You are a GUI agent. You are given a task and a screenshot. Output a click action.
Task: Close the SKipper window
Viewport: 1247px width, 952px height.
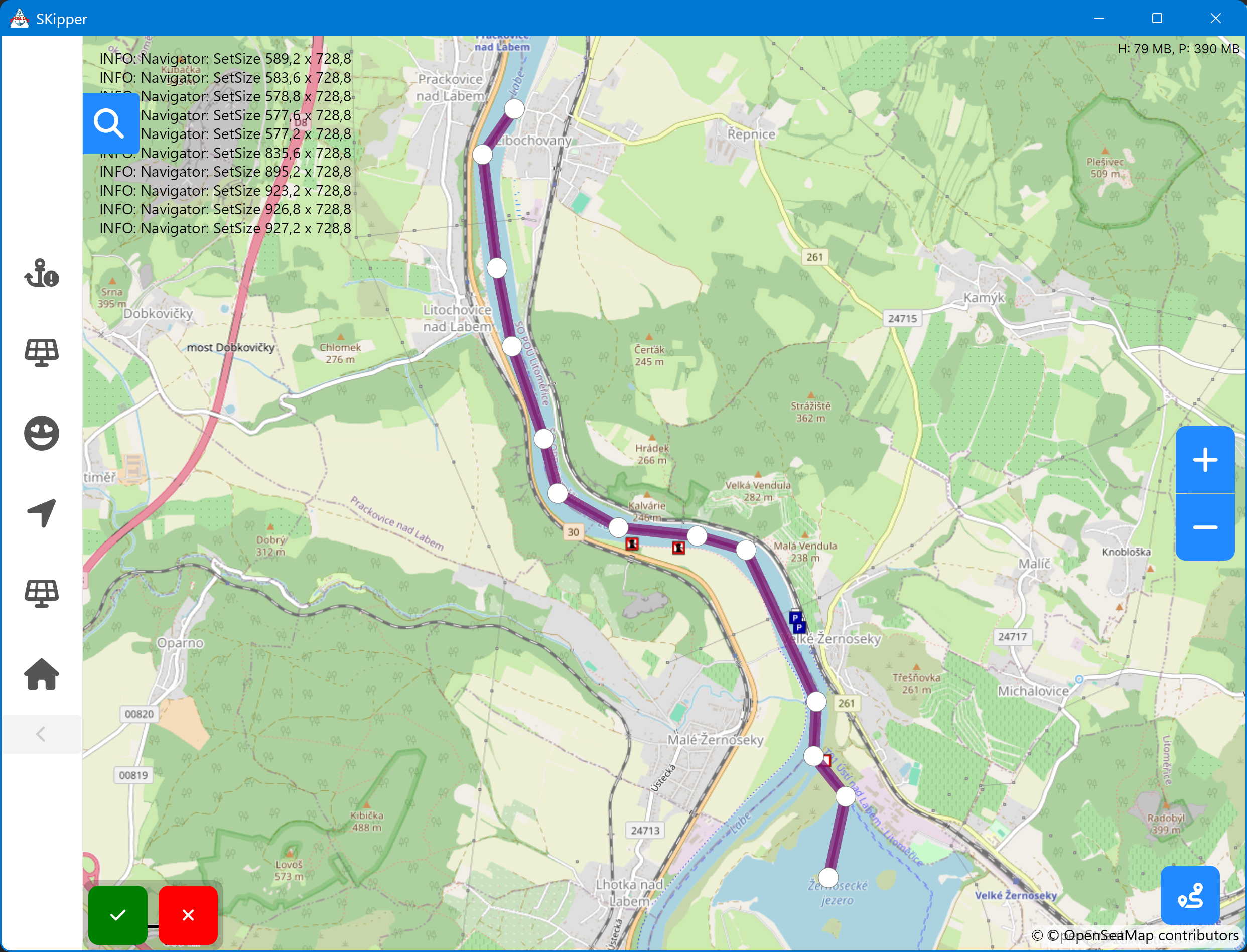[1215, 18]
